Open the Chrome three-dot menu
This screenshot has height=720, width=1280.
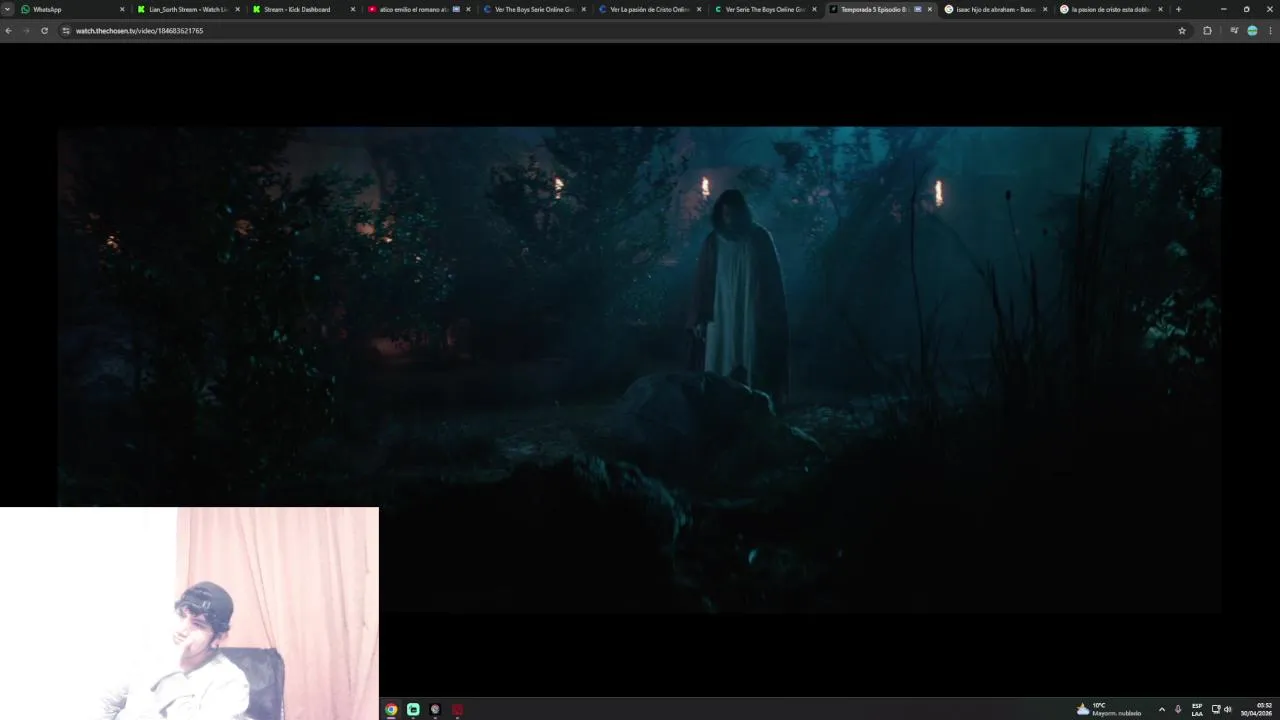pos(1270,31)
